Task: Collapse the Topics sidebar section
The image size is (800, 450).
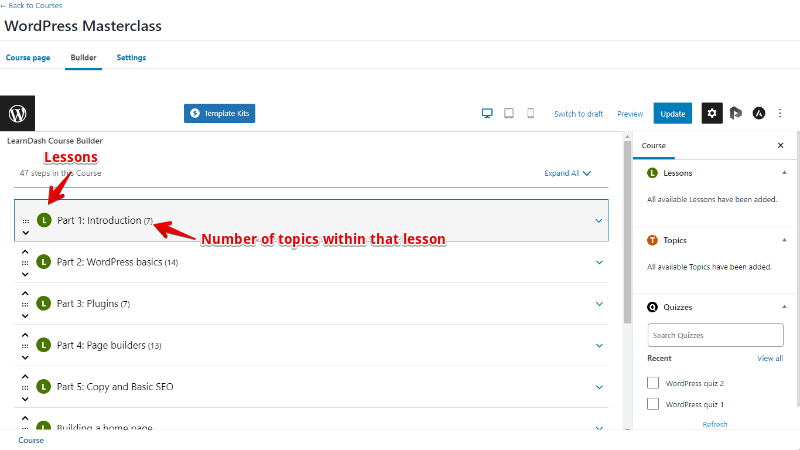Action: [784, 240]
